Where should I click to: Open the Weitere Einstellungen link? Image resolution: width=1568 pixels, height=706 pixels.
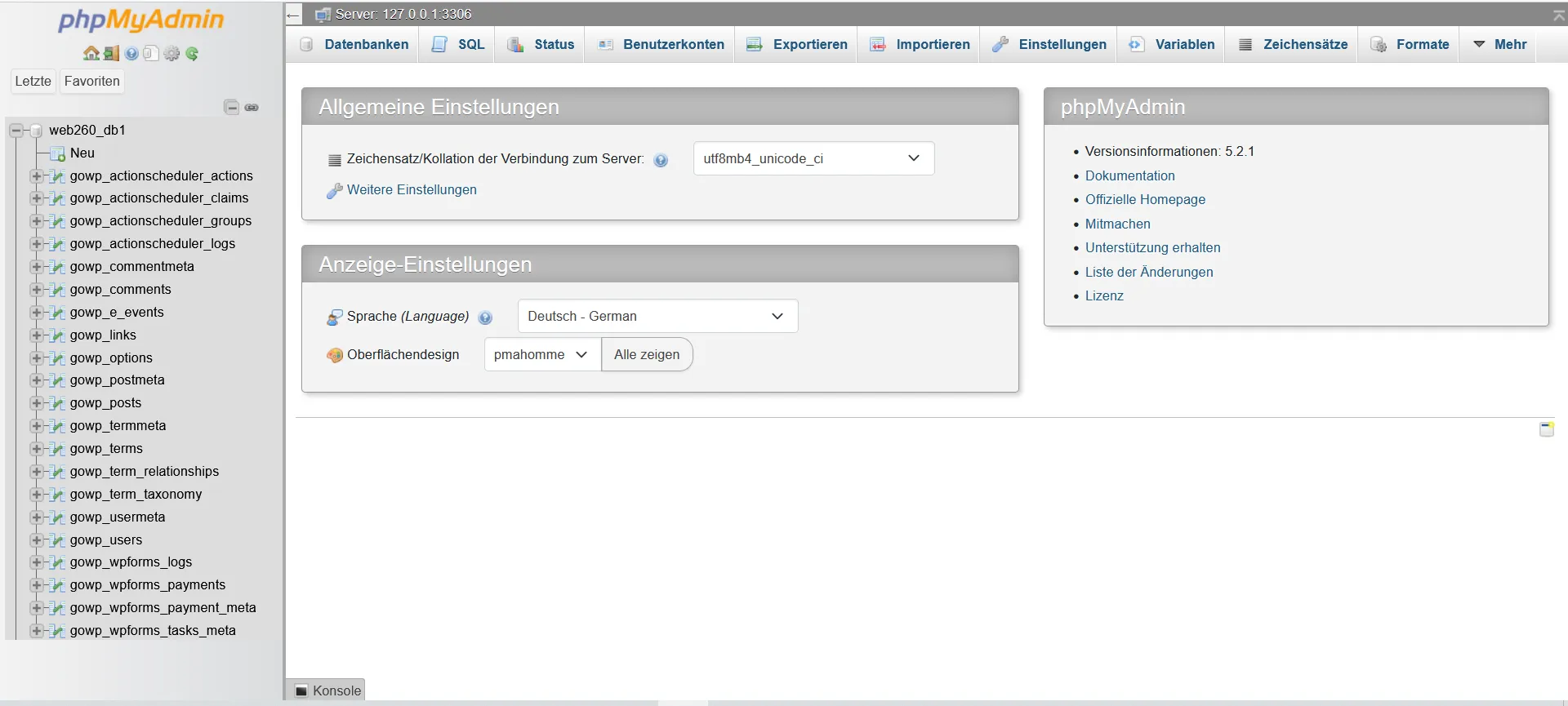tap(412, 190)
